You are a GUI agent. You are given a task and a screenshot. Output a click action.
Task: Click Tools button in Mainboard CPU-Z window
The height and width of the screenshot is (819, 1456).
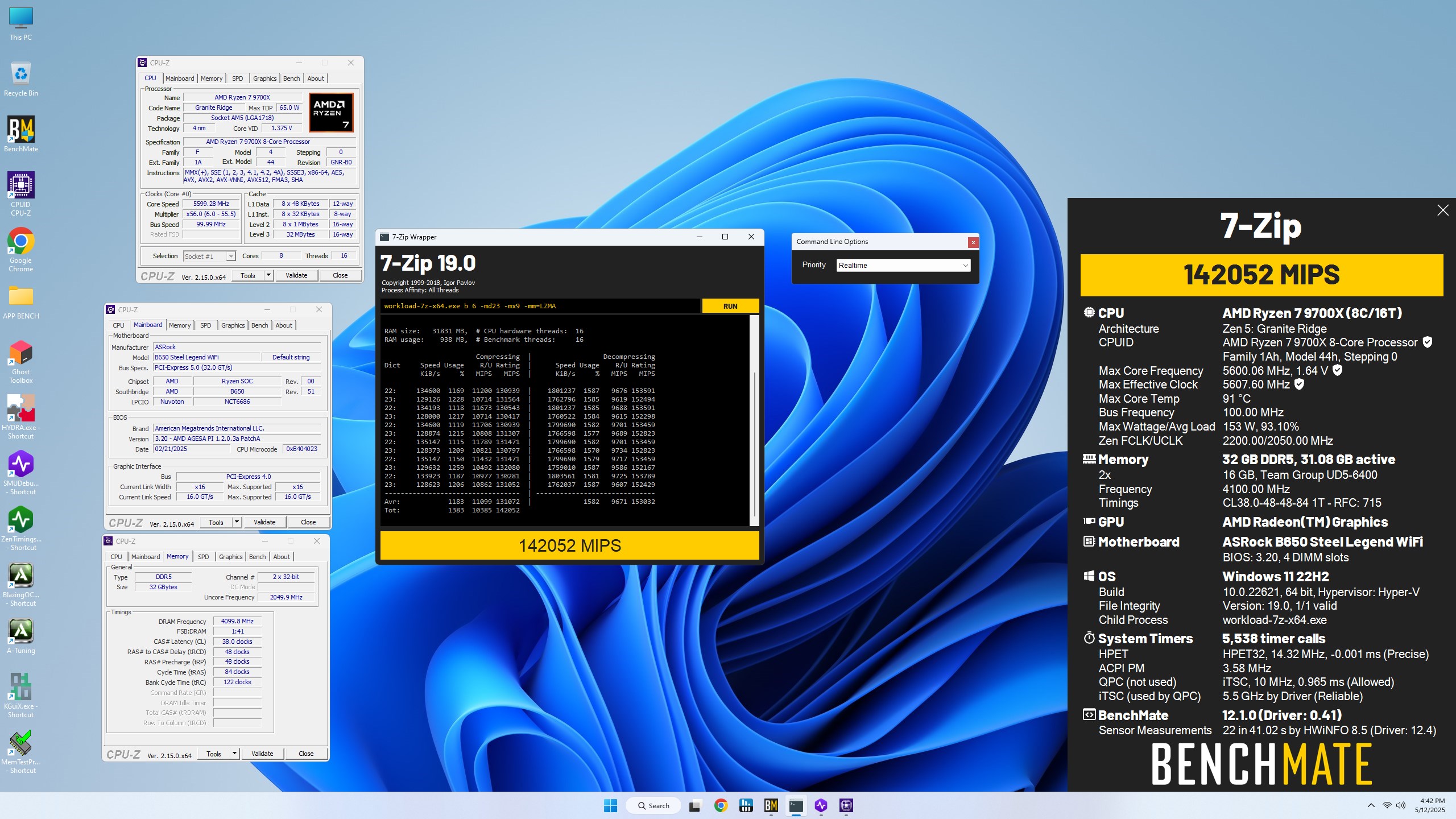point(216,522)
